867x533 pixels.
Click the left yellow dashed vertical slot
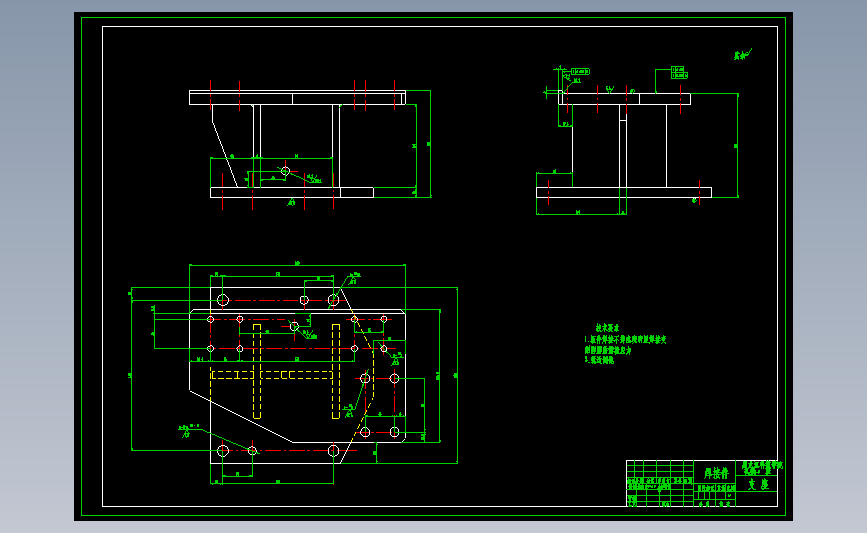[257, 372]
